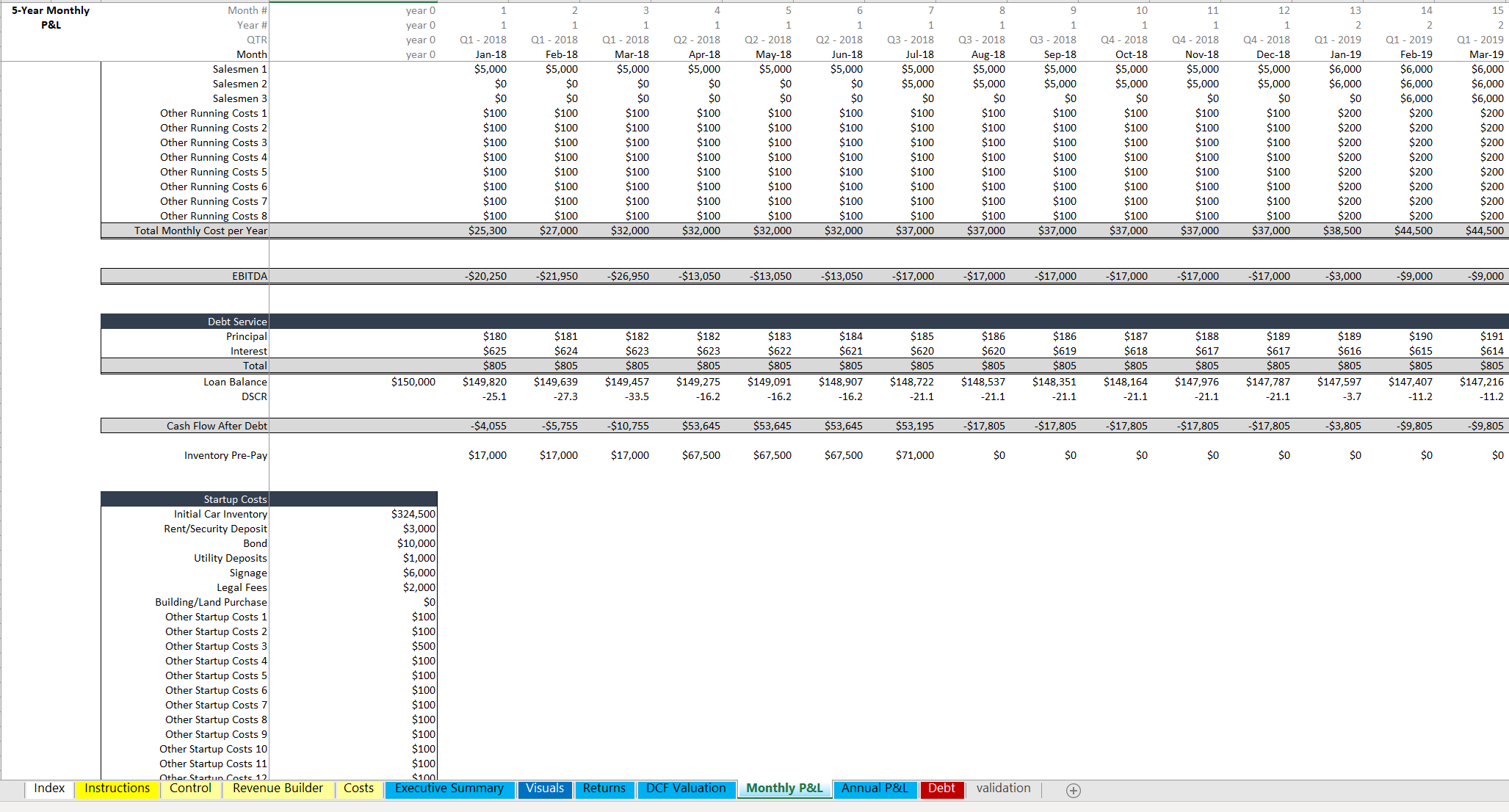Switch to the Index sheet tab
This screenshot has height=812, width=1509.
[x=49, y=789]
